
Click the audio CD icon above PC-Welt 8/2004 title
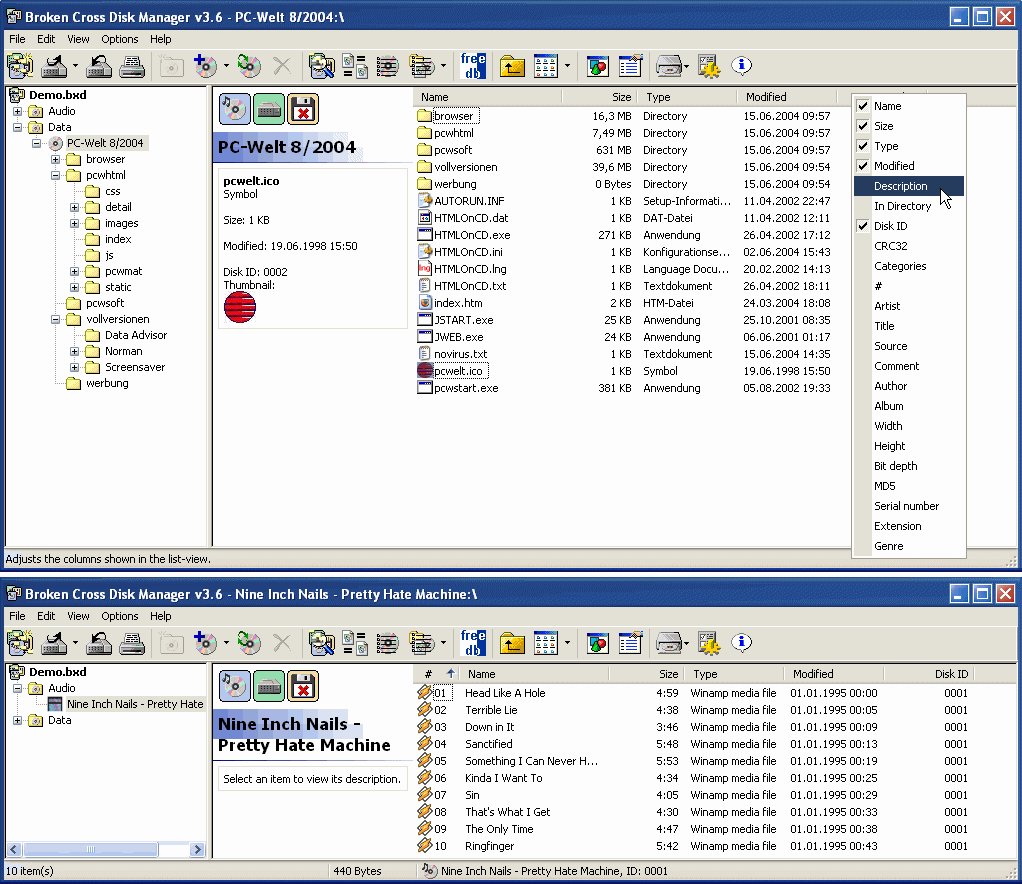point(235,109)
